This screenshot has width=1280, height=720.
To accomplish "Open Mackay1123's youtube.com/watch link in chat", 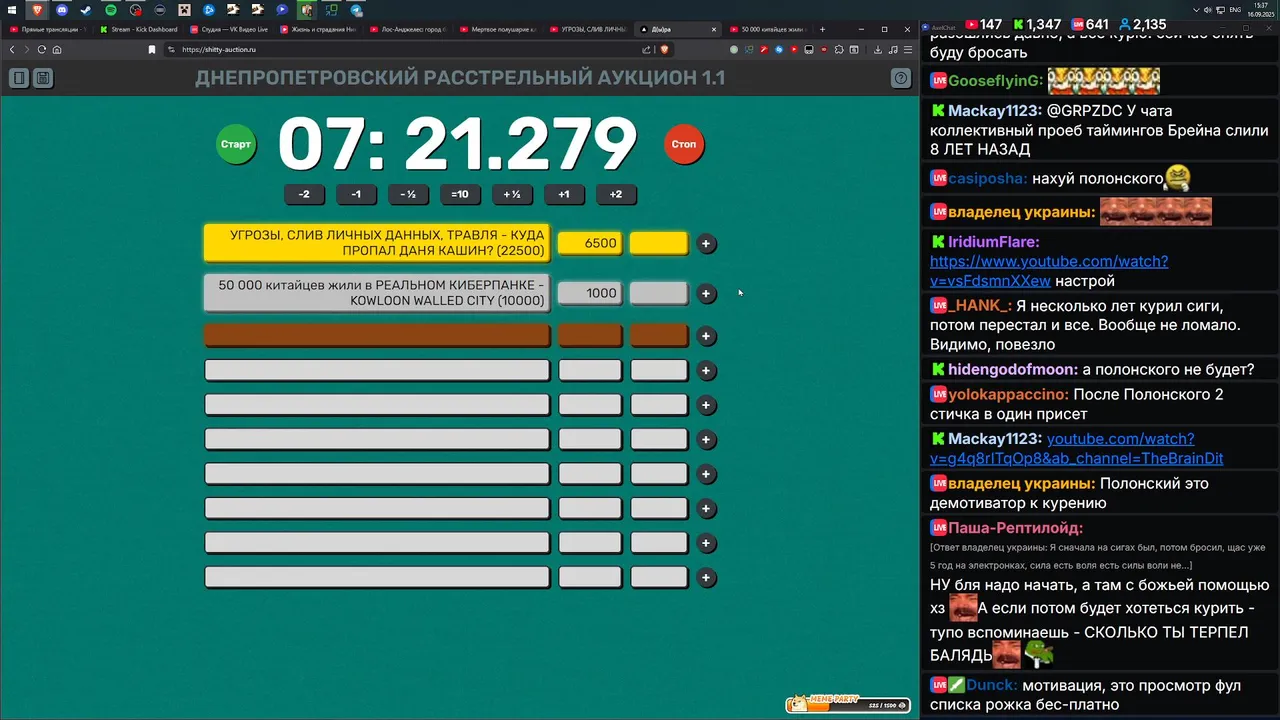I will [x=1076, y=448].
